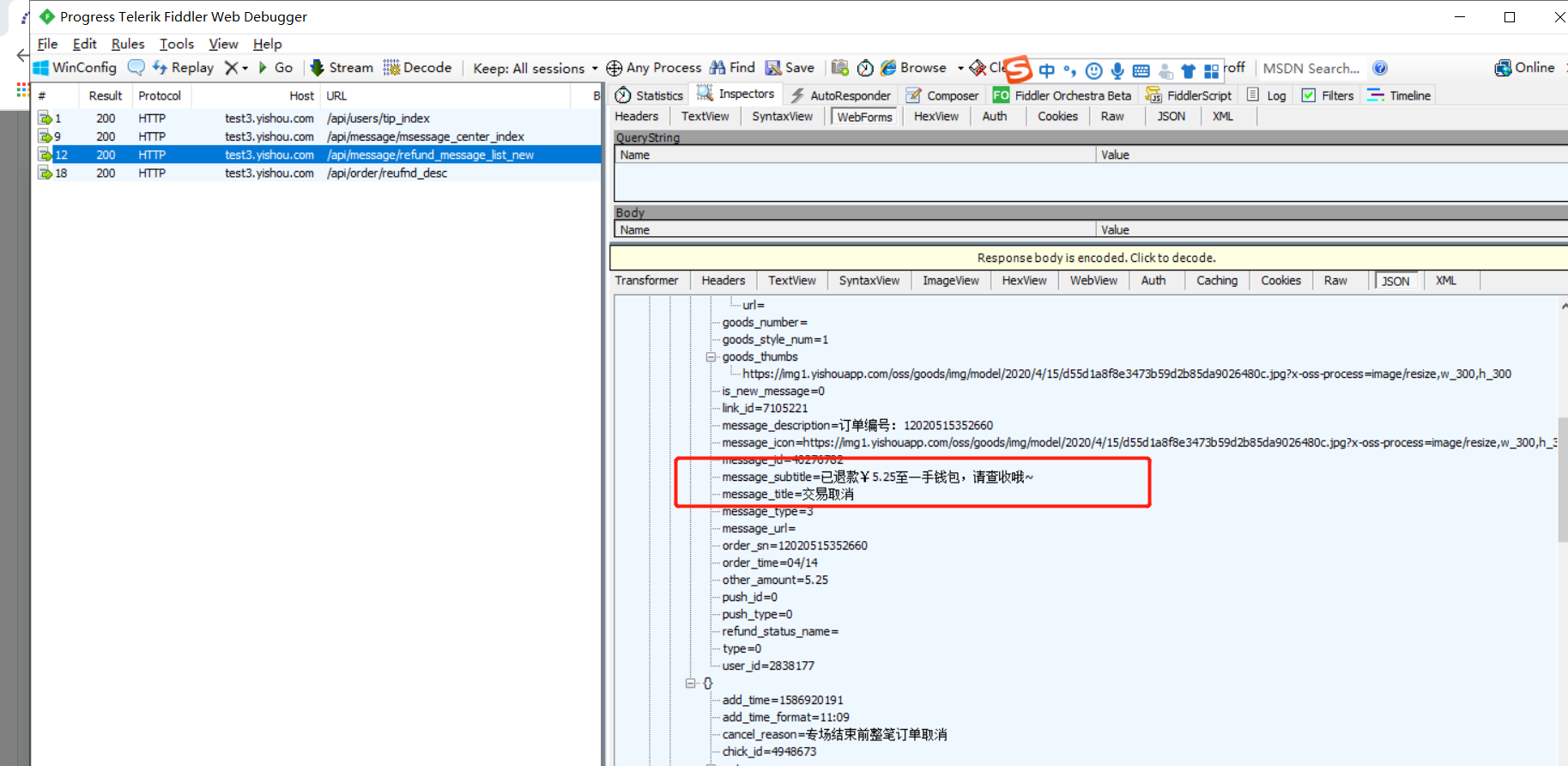Open the Sogou soft keyboard icon
Screen dimensions: 1568x766
pos(1141,70)
